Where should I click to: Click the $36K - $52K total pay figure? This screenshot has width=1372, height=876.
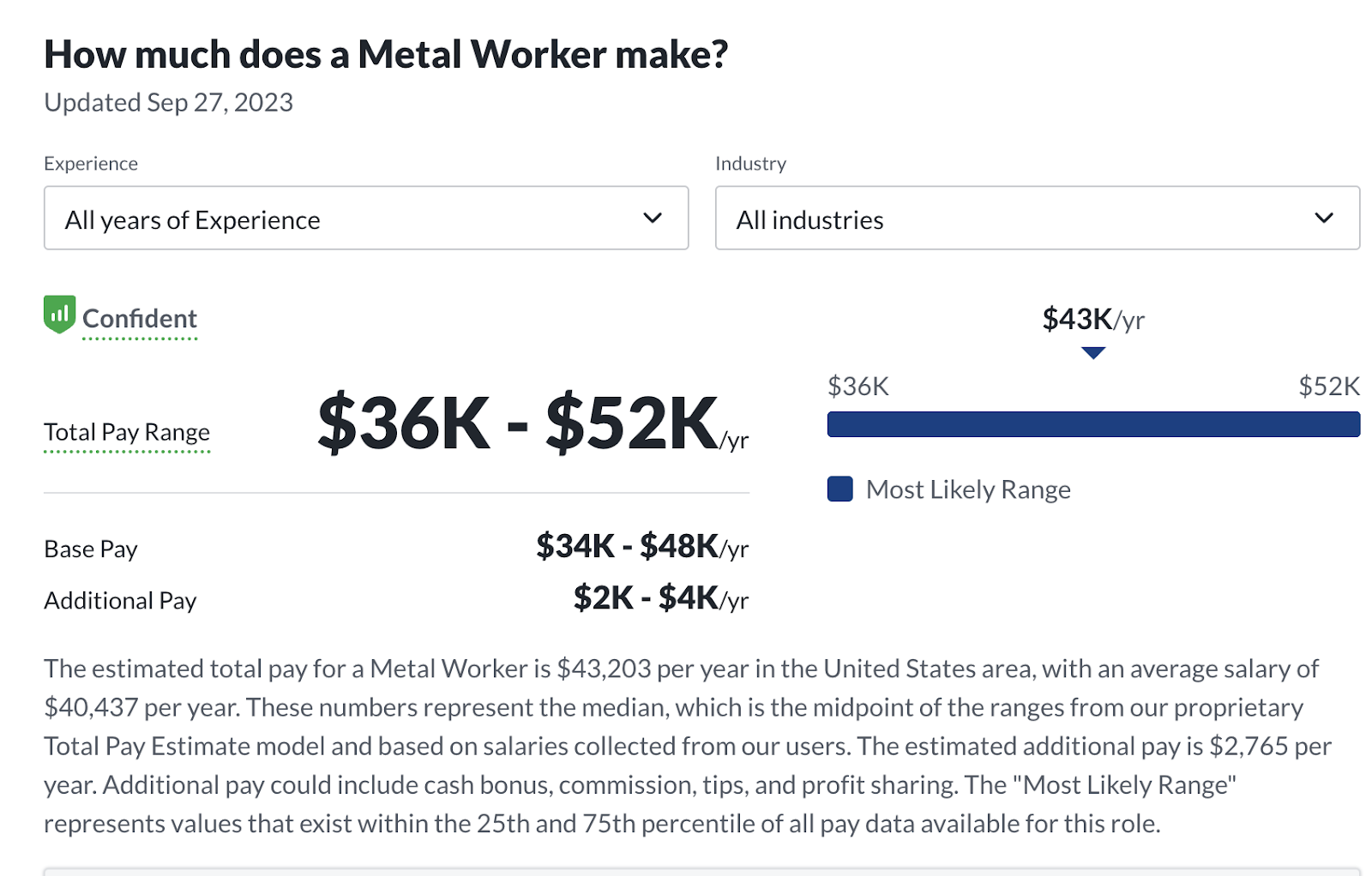[518, 423]
